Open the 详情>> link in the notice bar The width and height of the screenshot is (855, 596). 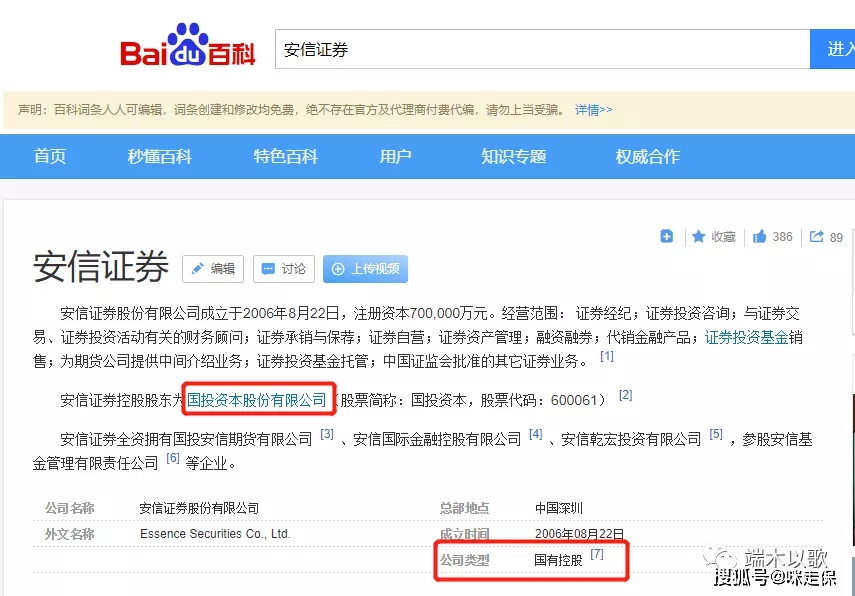pyautogui.click(x=593, y=110)
